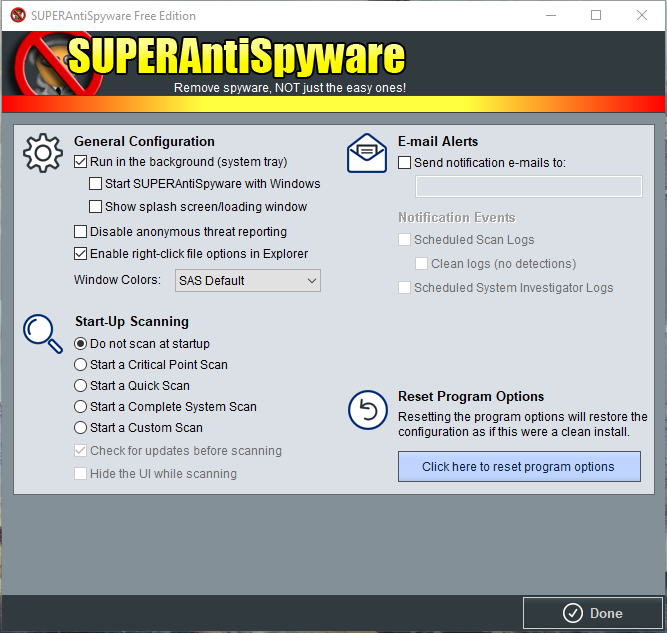Click the notification e-mail address field
Screen dimensions: 667x633
[529, 186]
